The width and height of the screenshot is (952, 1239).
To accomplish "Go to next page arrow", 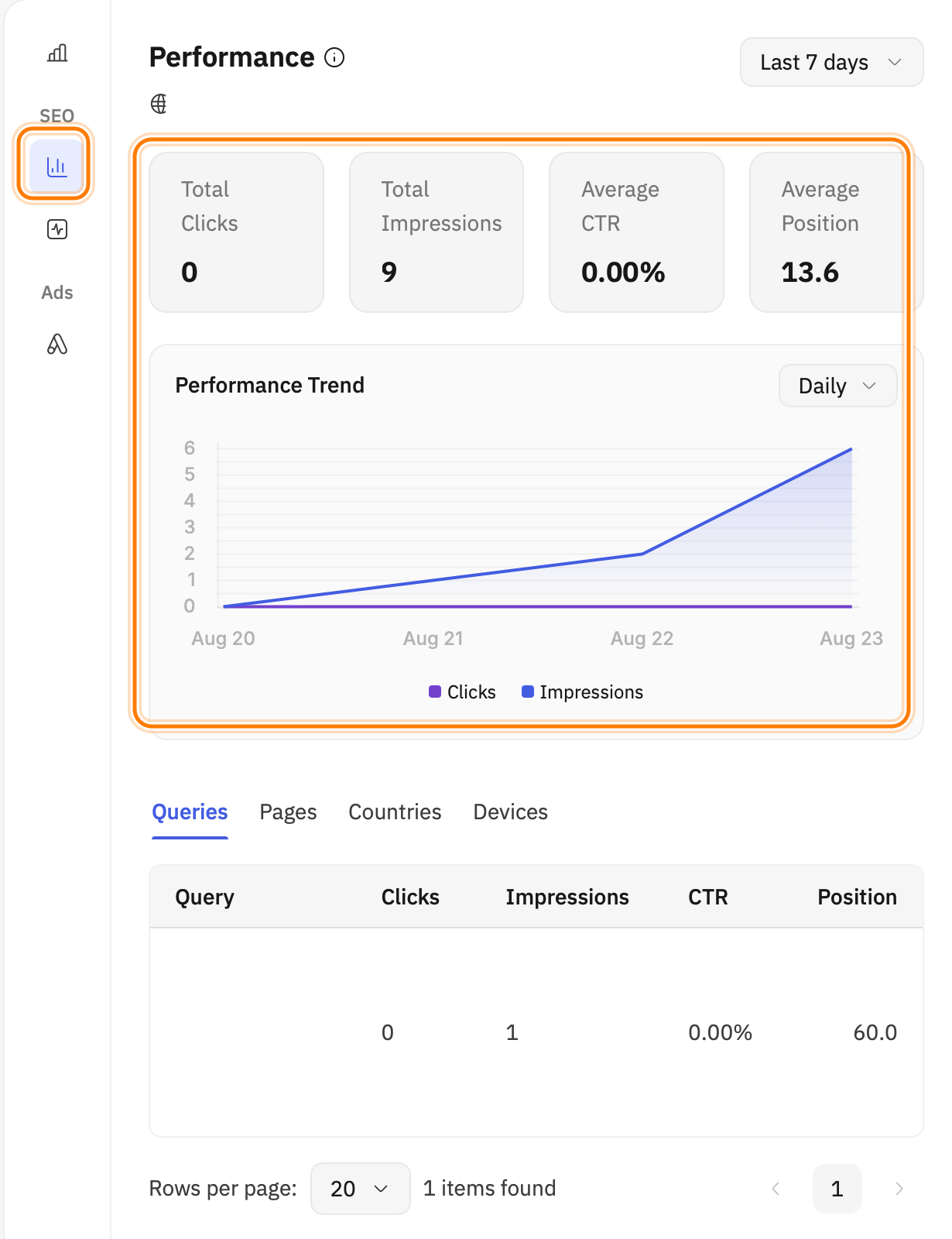I will tap(899, 1188).
